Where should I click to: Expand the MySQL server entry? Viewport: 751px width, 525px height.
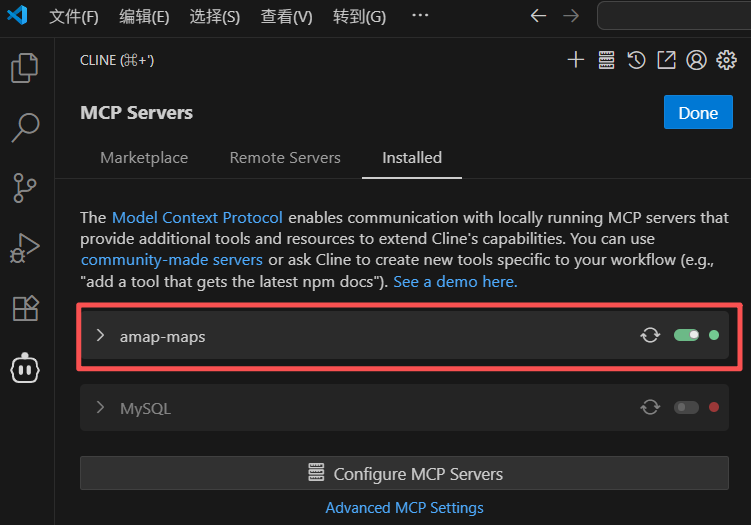tap(100, 408)
